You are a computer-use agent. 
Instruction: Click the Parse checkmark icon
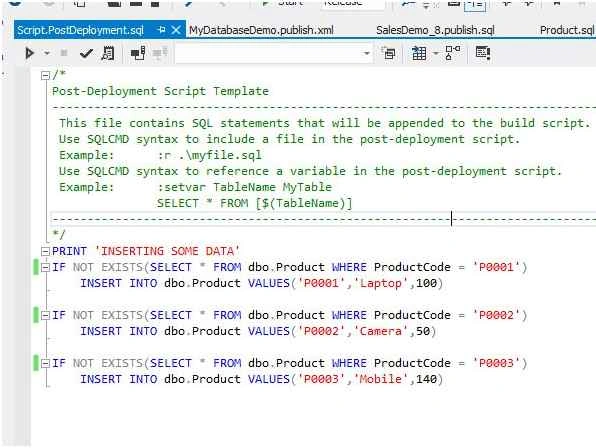pyautogui.click(x=86, y=53)
